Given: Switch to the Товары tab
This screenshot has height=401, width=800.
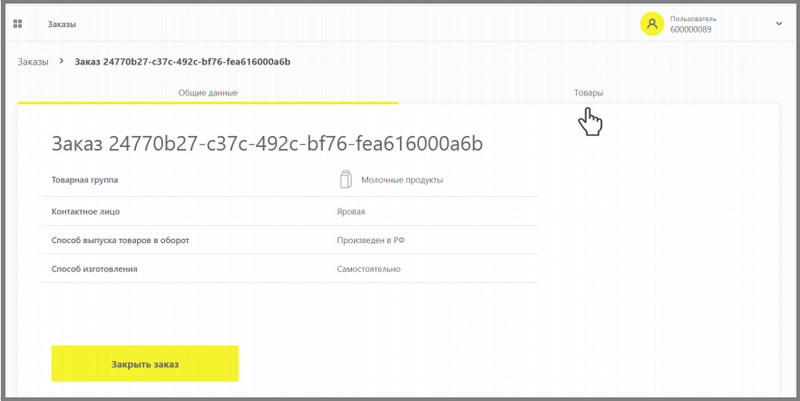Looking at the screenshot, I should click(x=588, y=93).
